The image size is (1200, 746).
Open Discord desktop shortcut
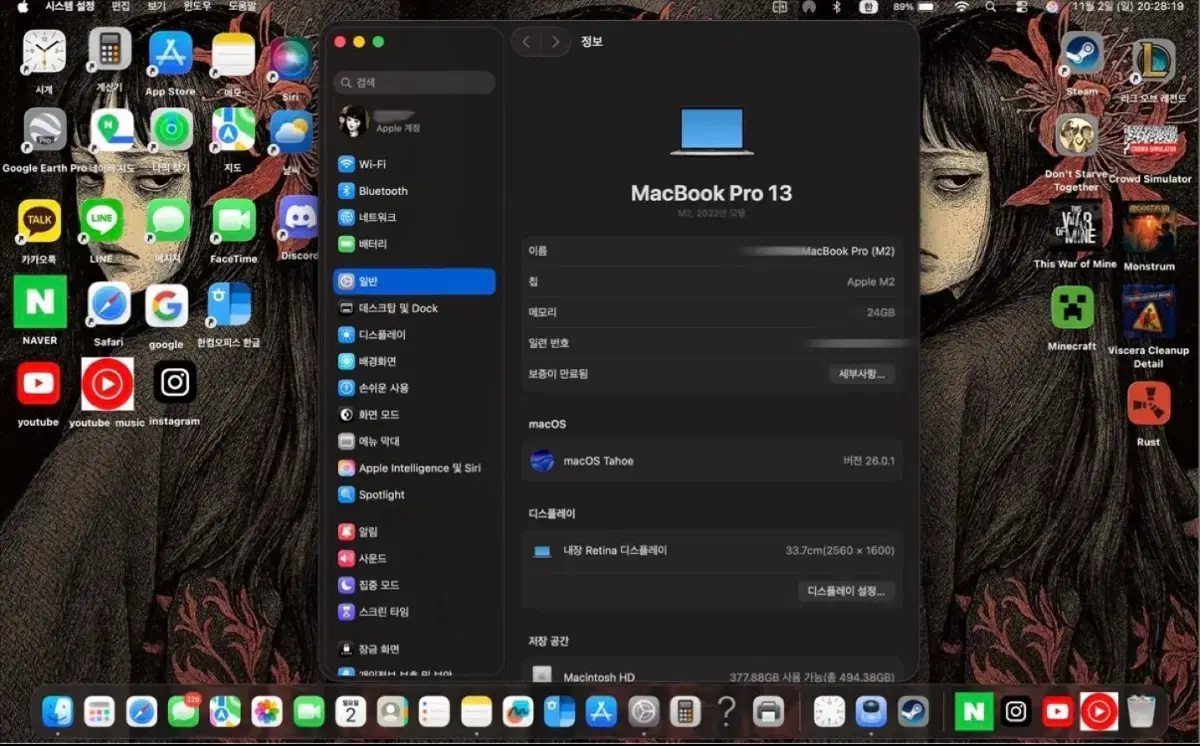coord(299,228)
